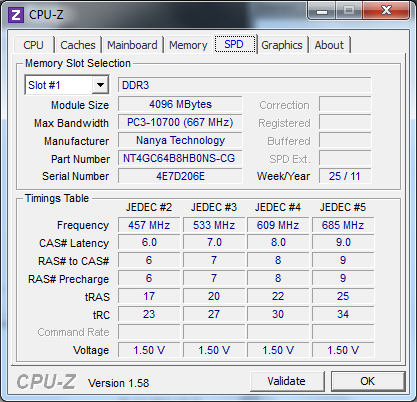Click the JEDEC #5 column header

(343, 207)
